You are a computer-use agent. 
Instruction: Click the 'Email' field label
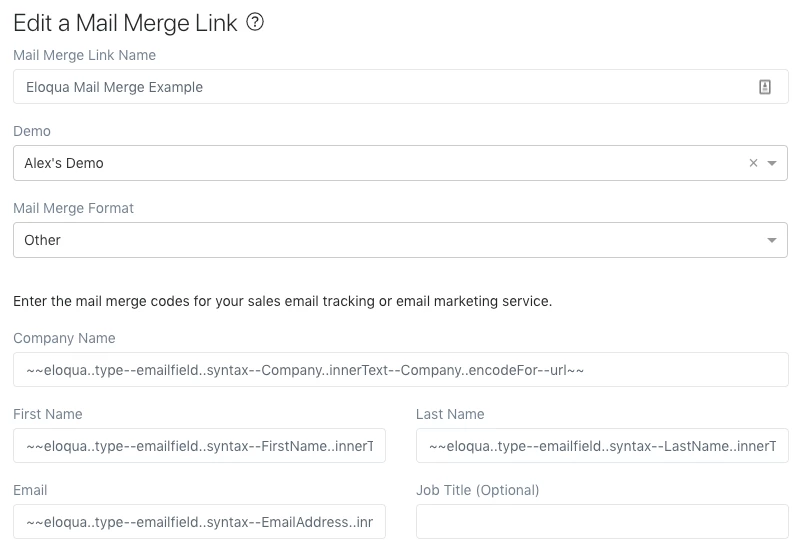click(30, 490)
